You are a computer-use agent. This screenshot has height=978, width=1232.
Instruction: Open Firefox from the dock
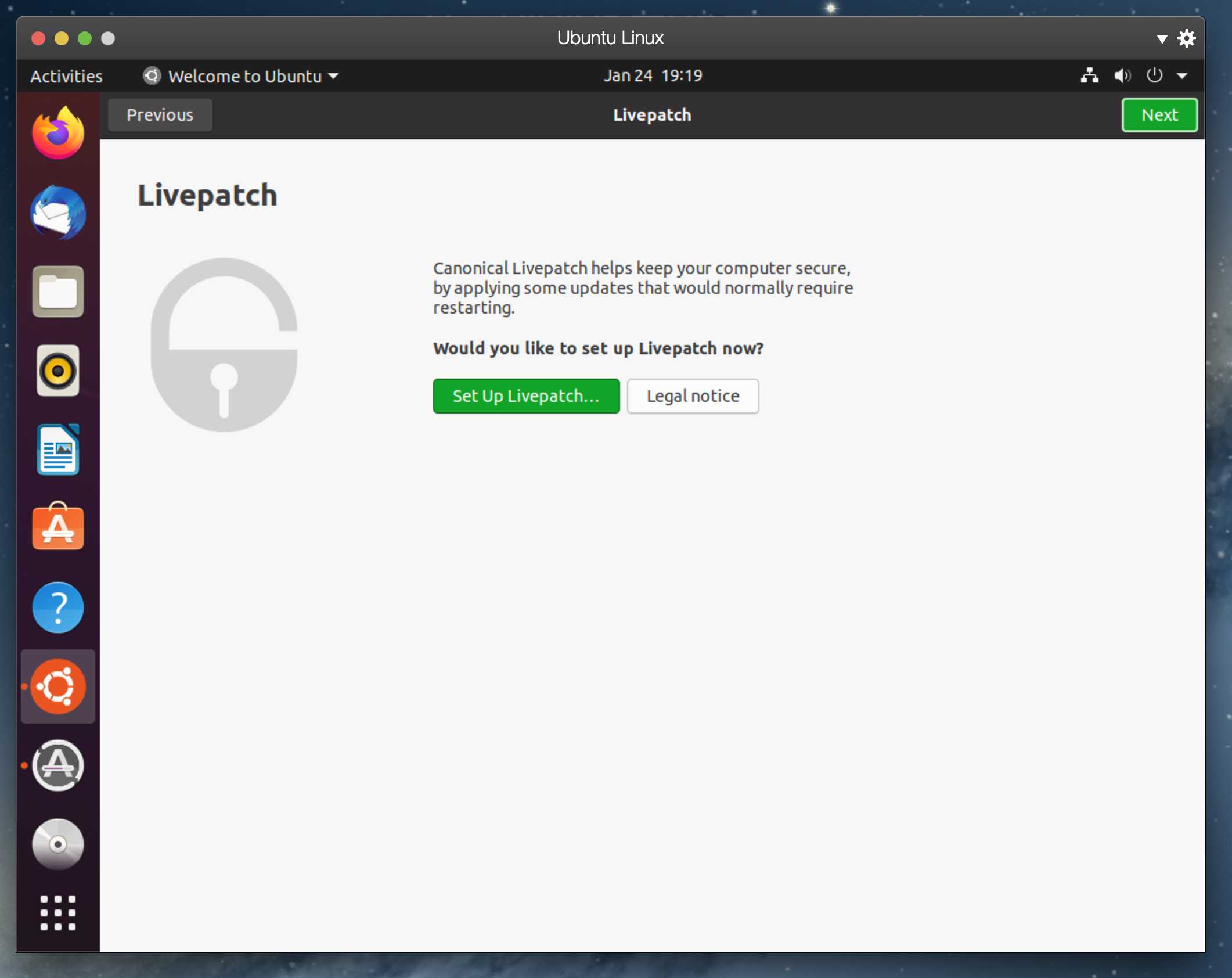(57, 134)
